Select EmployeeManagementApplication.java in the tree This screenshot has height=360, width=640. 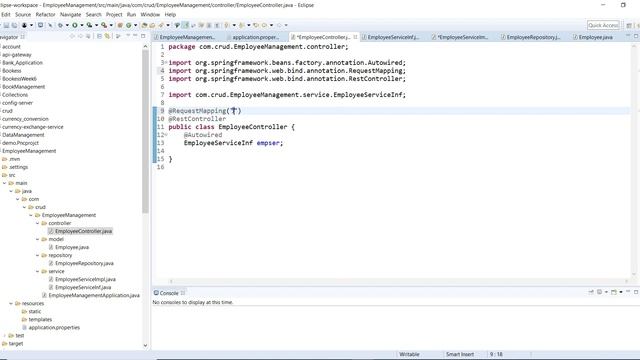click(x=94, y=296)
